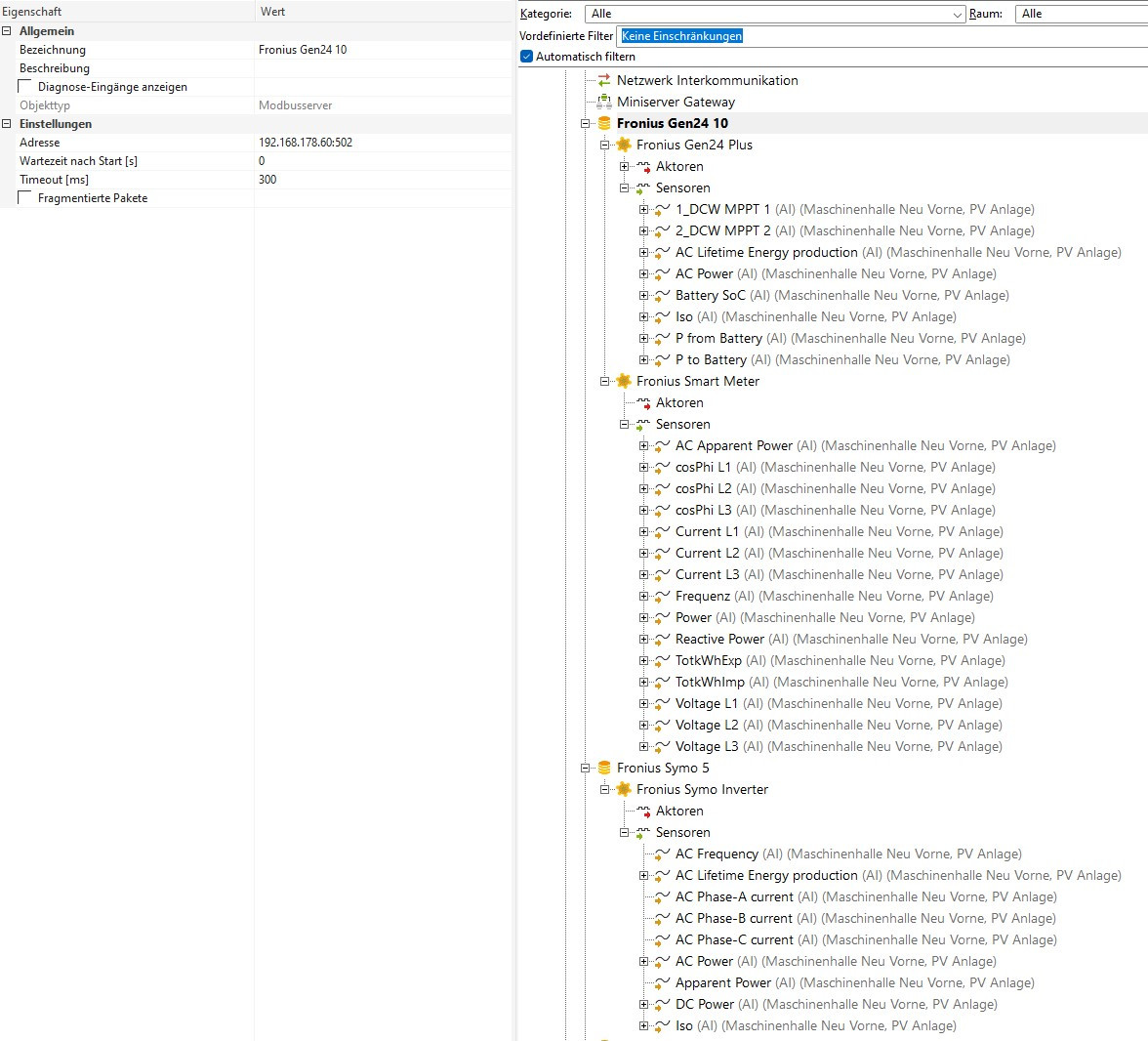Click the sensor icon of Apparent Power
Viewport: 1148px width, 1041px height.
[x=662, y=983]
